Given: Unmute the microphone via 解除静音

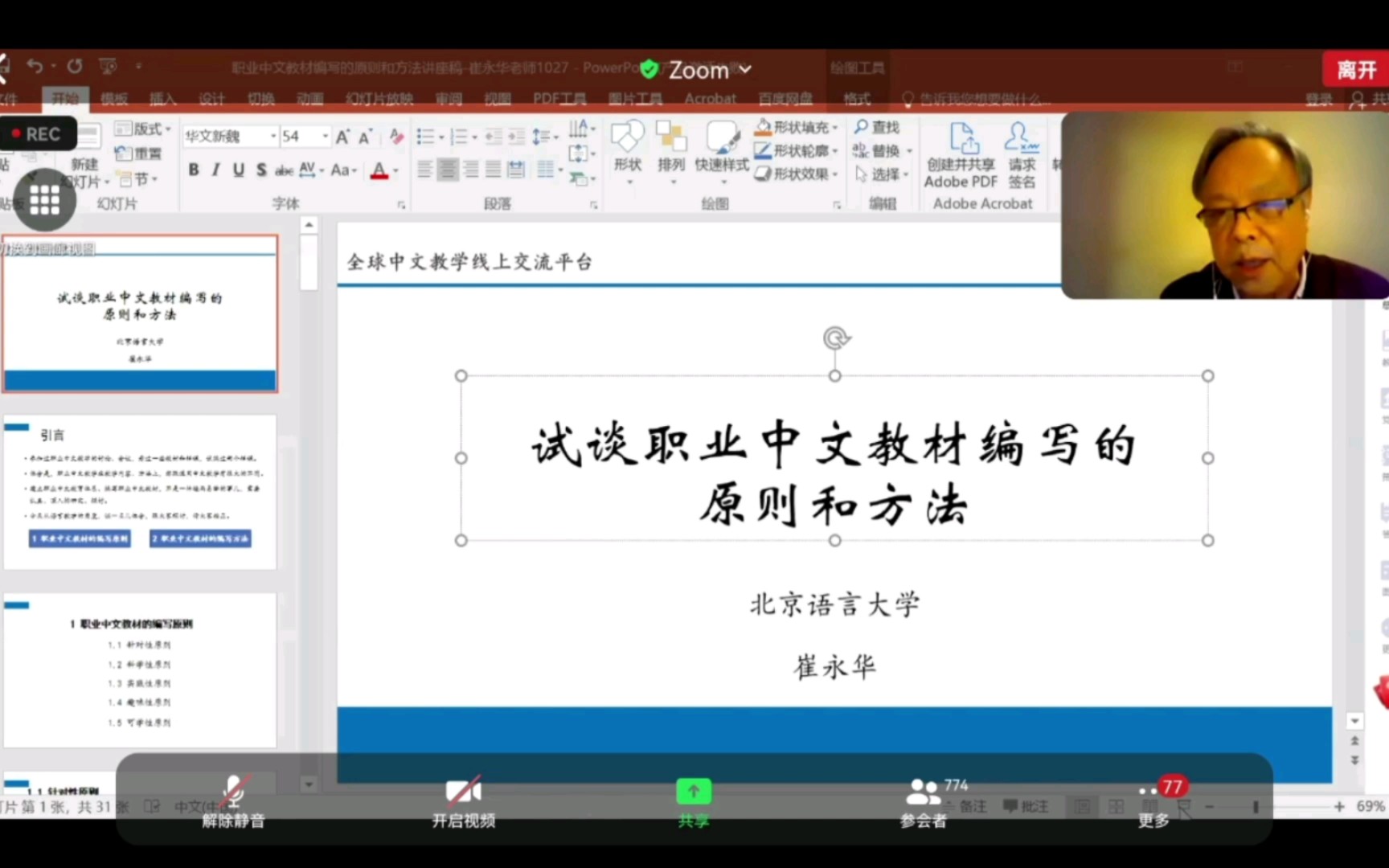Looking at the screenshot, I should pos(233,801).
